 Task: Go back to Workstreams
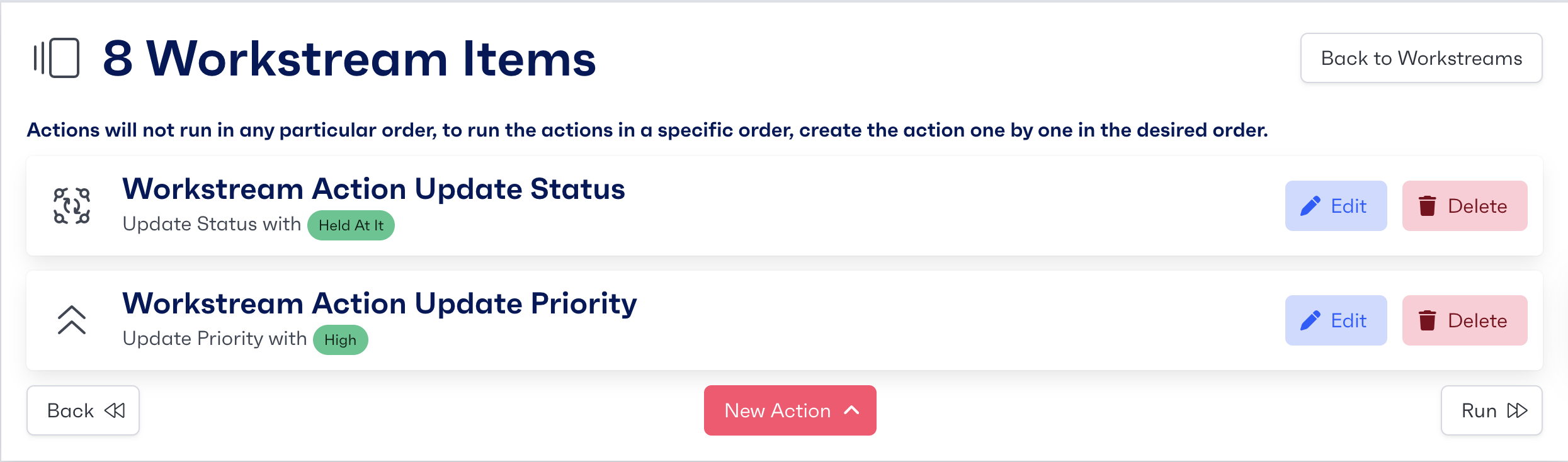tap(1421, 58)
